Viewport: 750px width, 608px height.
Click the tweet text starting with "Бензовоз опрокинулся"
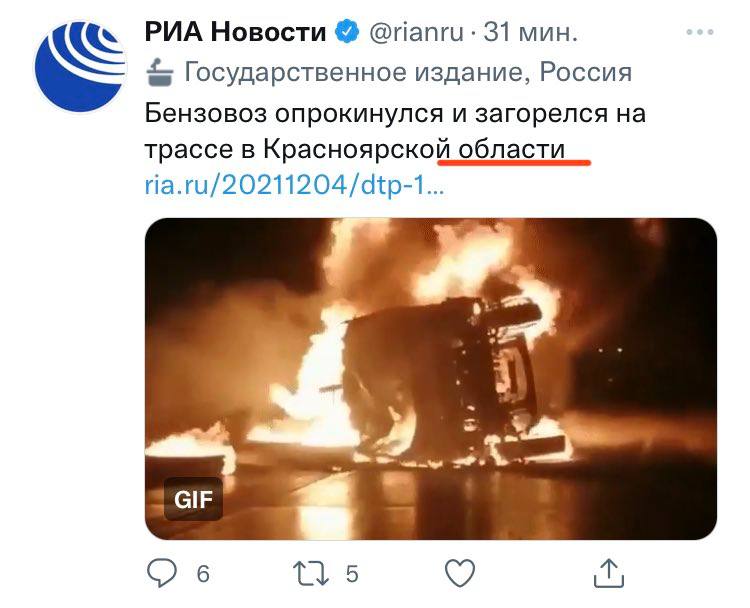point(395,131)
